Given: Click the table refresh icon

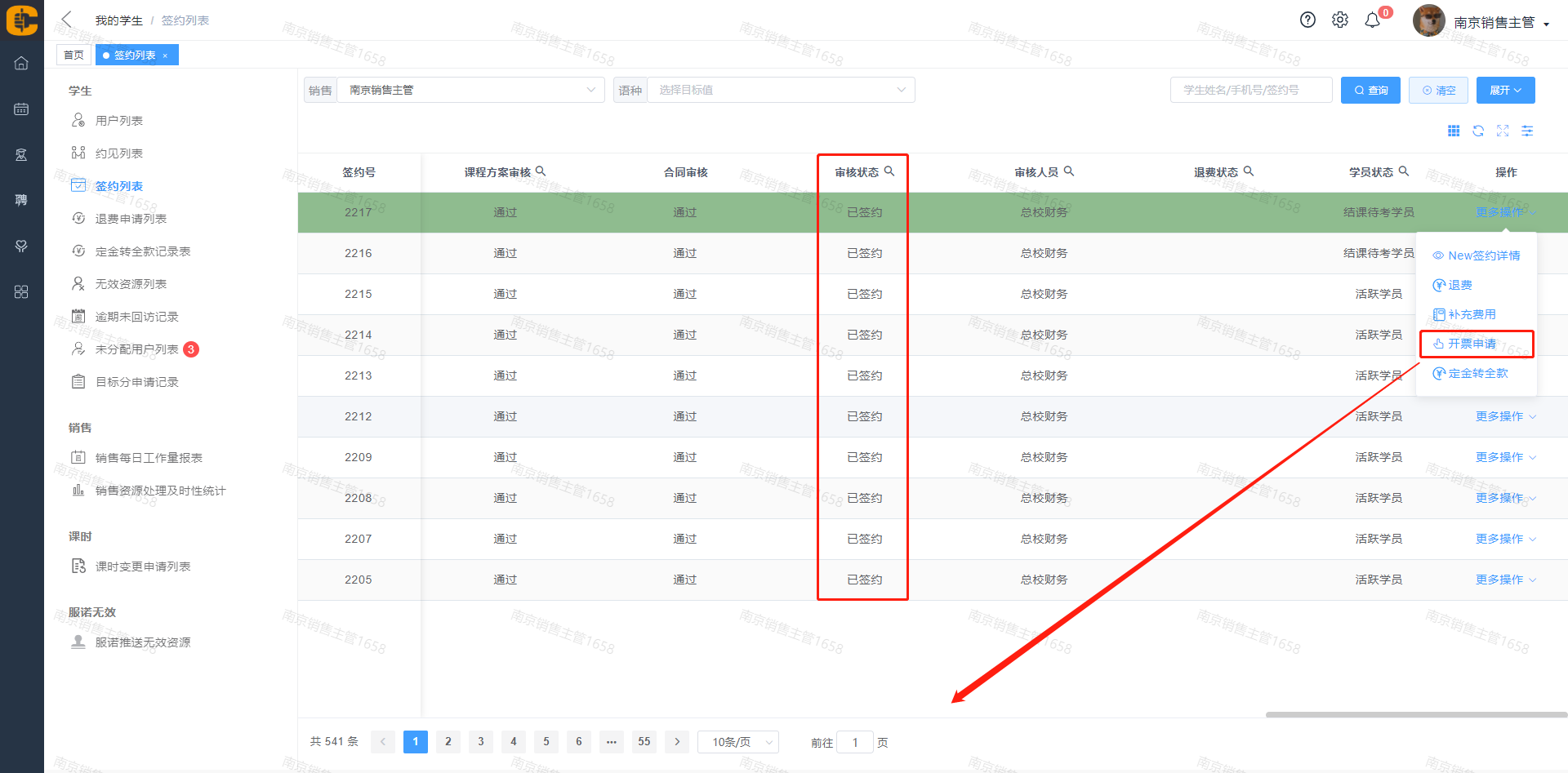Looking at the screenshot, I should [1478, 131].
